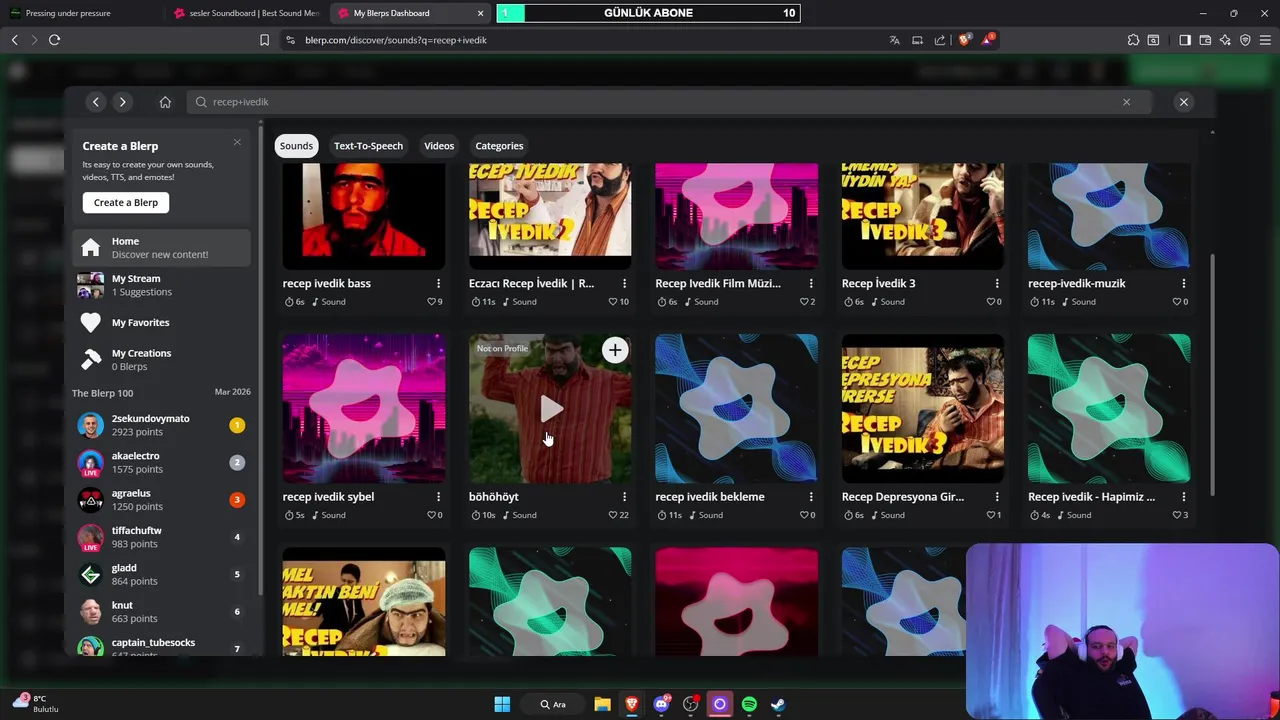1280x720 pixels.
Task: Open agraelus leaderboard entry
Action: click(x=161, y=499)
